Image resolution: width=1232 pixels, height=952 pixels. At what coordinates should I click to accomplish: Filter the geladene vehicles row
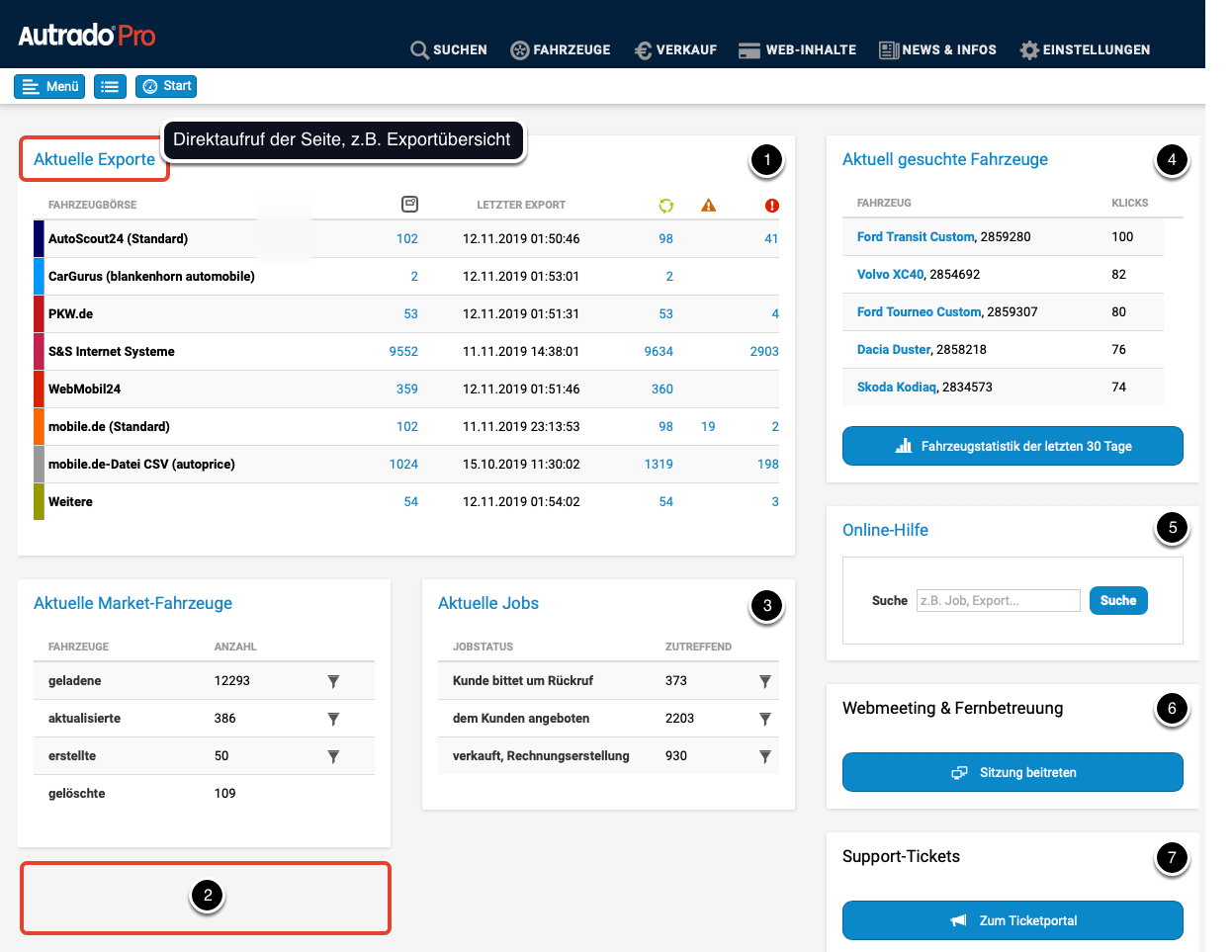point(333,681)
